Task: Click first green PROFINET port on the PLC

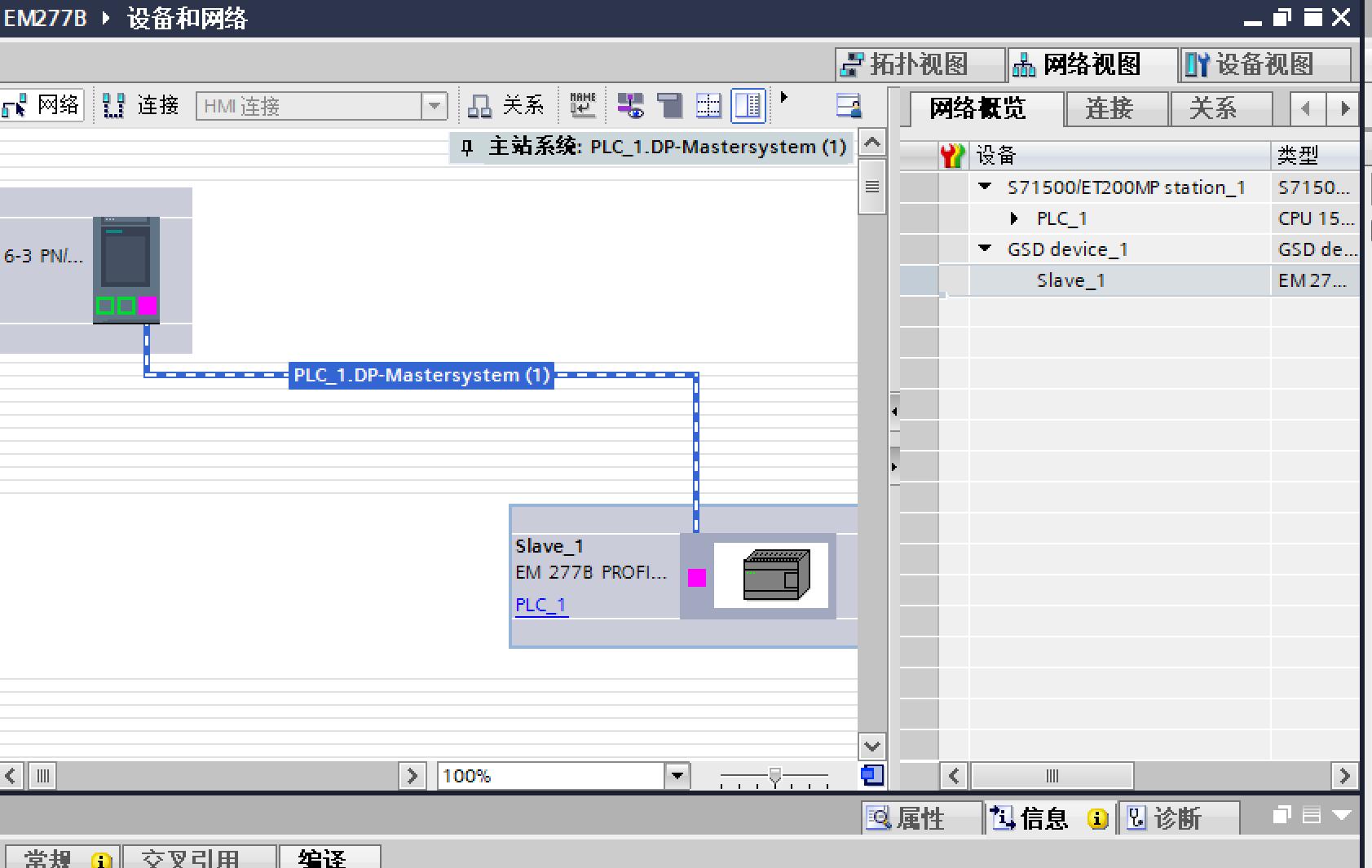Action: pos(105,306)
